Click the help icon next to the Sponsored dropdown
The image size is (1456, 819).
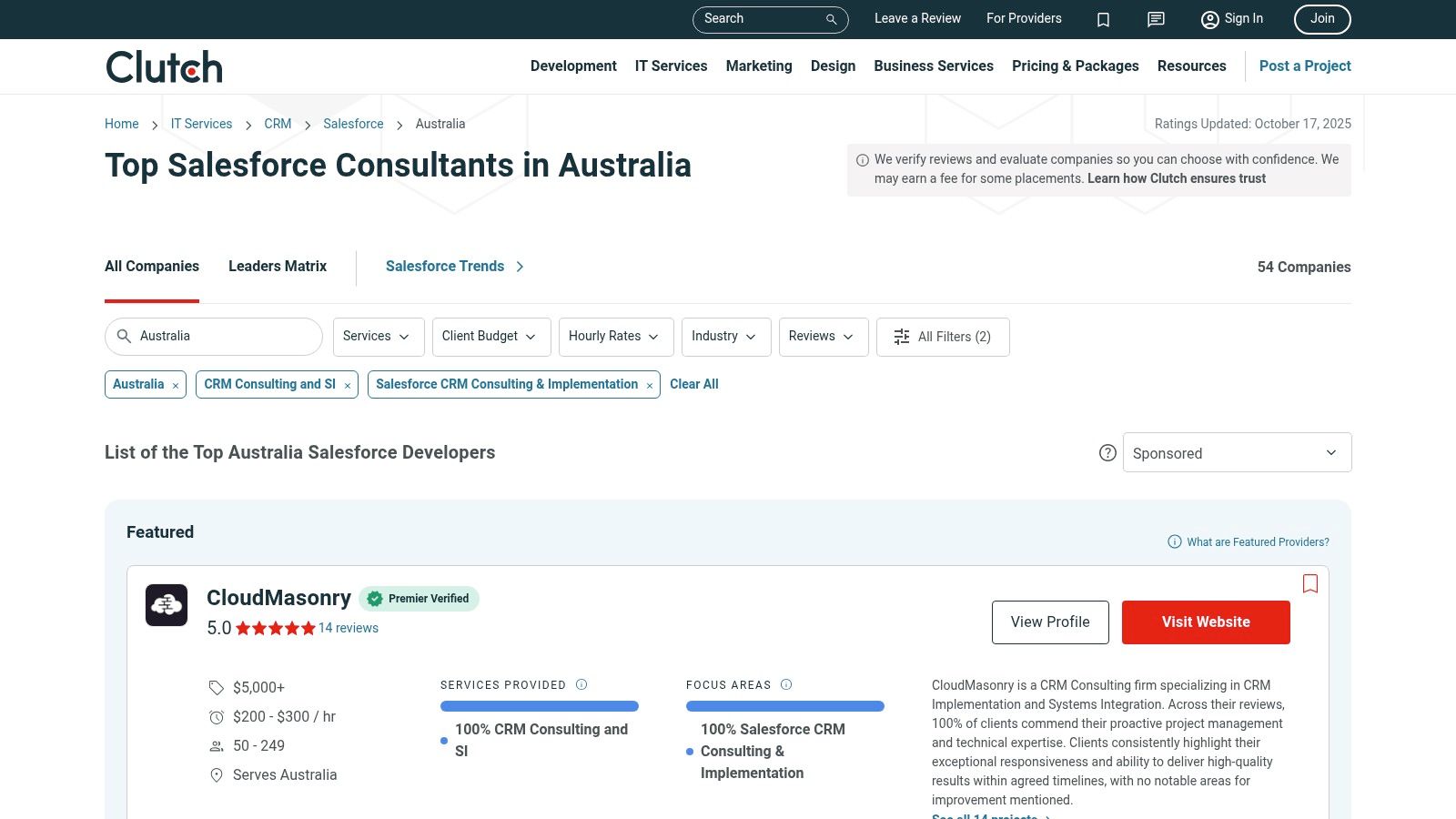[x=1107, y=452]
